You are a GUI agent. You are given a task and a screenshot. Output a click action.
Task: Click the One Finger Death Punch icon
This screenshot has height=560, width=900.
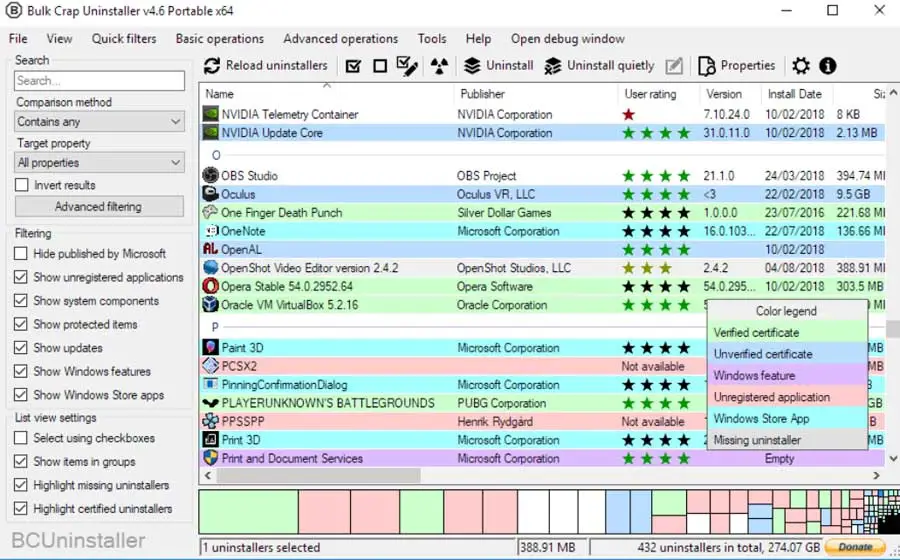pyautogui.click(x=211, y=212)
